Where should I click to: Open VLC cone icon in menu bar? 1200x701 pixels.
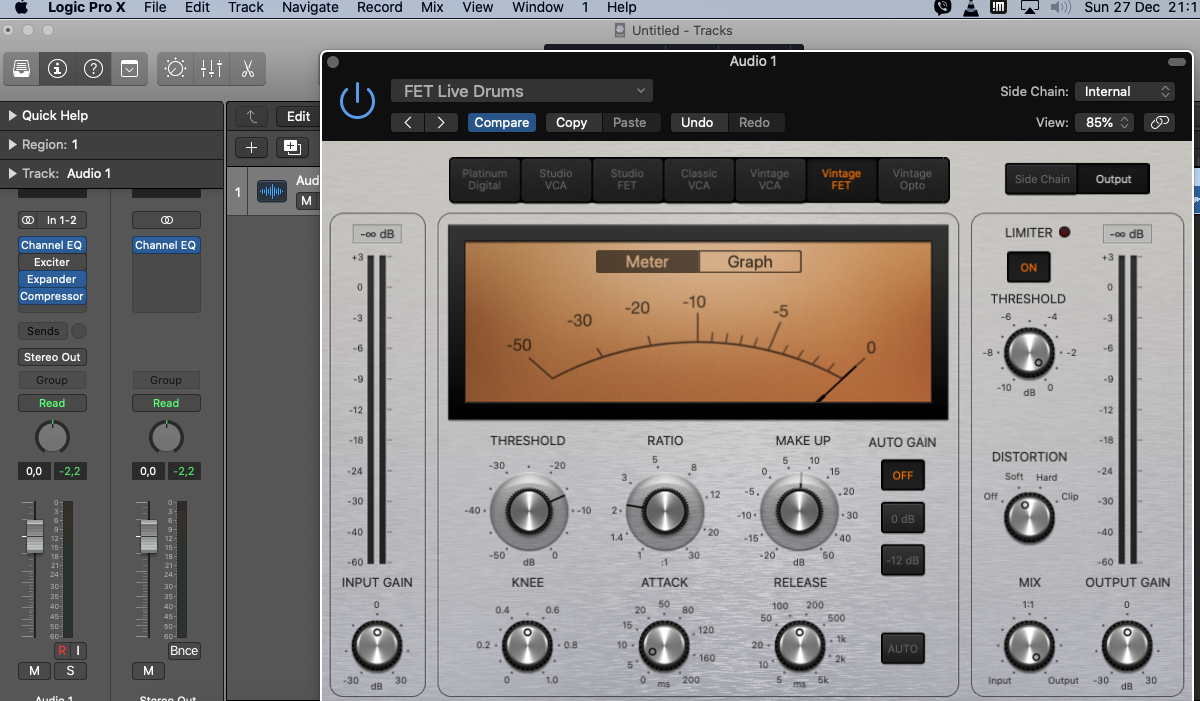coord(971,8)
